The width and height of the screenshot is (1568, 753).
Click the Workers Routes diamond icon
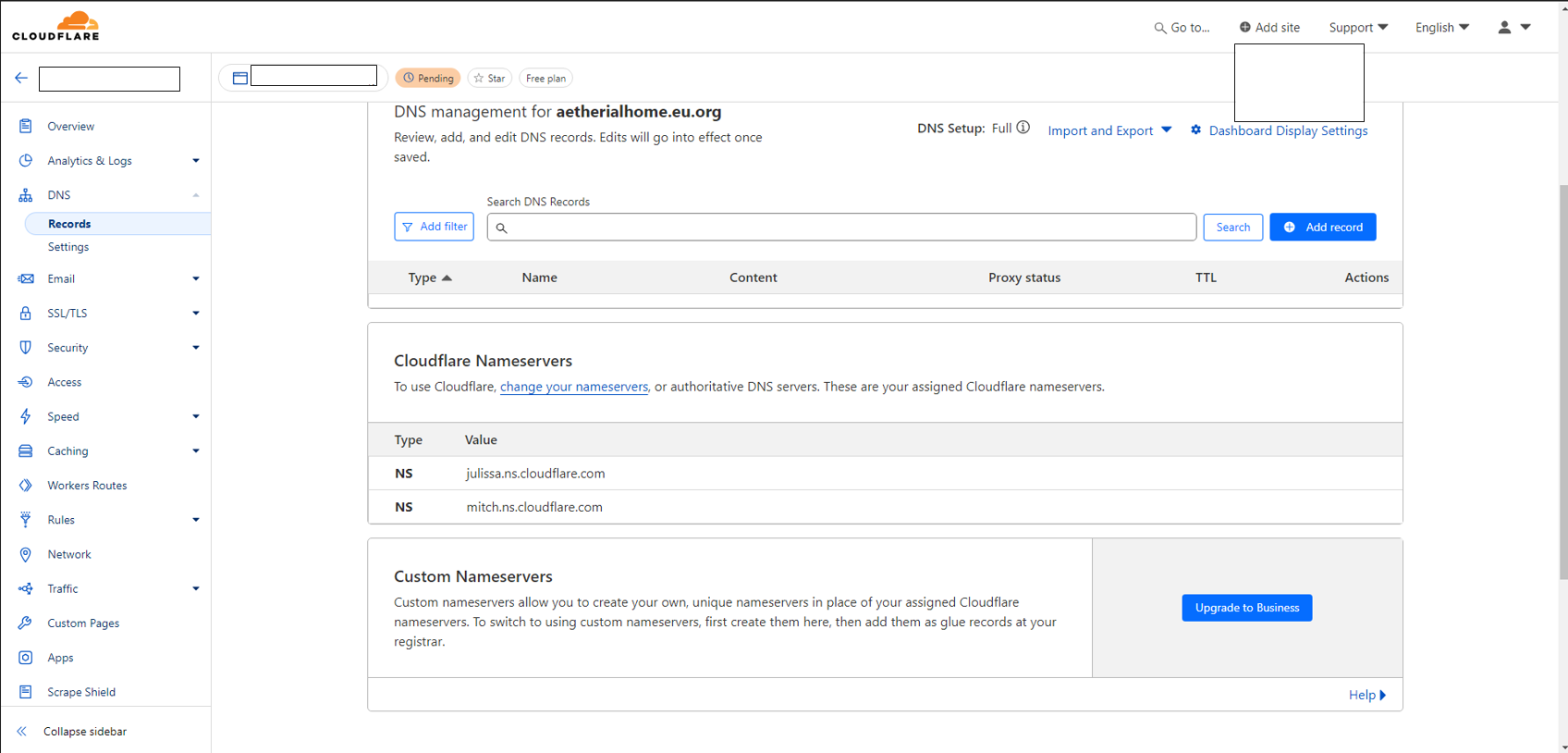26,486
